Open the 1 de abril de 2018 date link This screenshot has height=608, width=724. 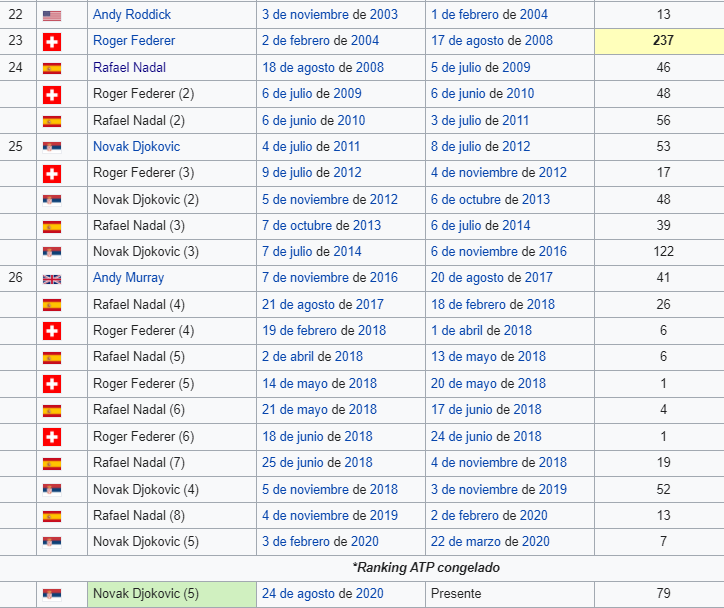[x=481, y=331]
